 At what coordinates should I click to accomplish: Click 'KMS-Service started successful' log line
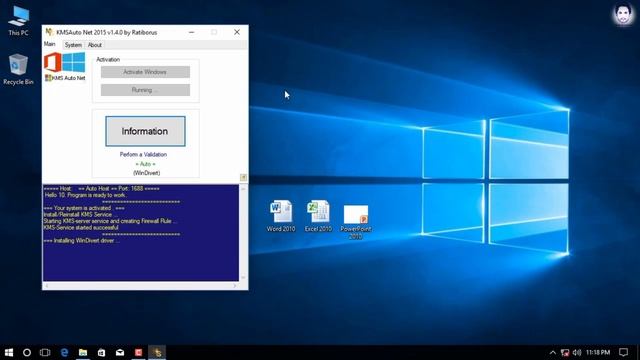pyautogui.click(x=81, y=228)
